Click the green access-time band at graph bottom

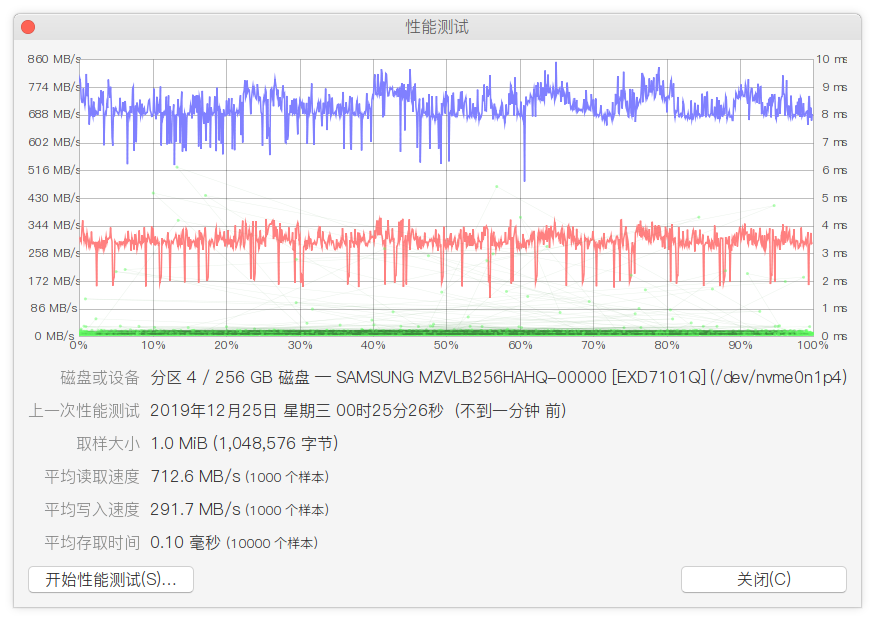point(446,332)
